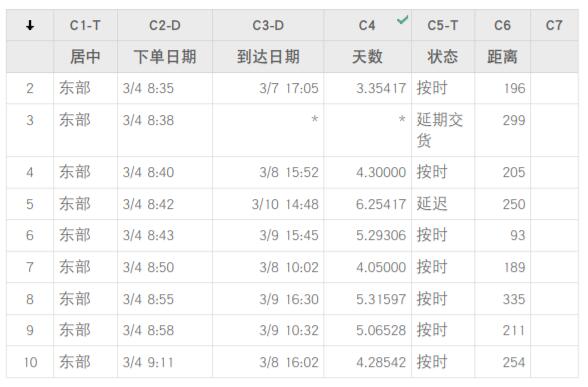Click the 到达日期 column name cell
The image size is (588, 387).
(x=268, y=57)
